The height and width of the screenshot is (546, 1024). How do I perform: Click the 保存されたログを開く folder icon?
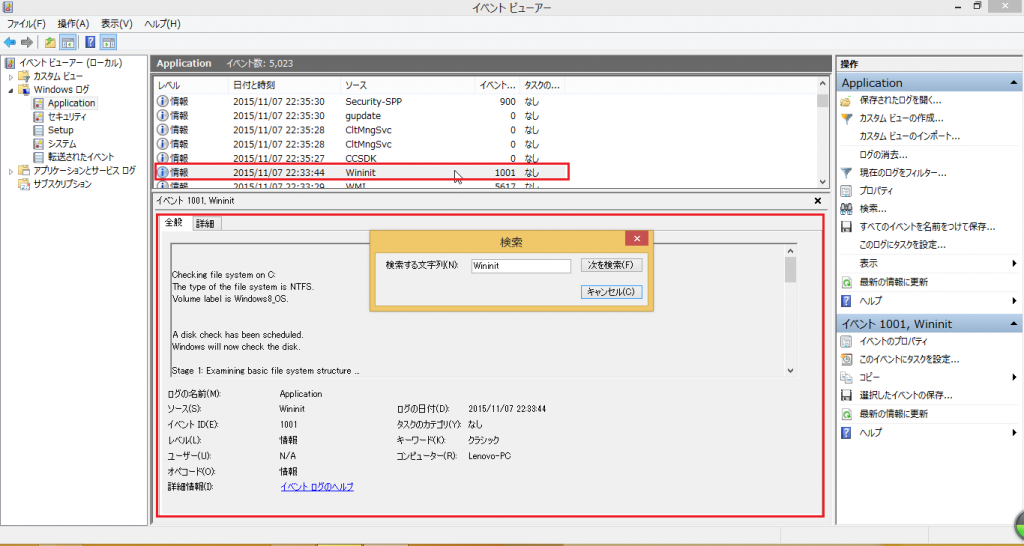point(847,101)
